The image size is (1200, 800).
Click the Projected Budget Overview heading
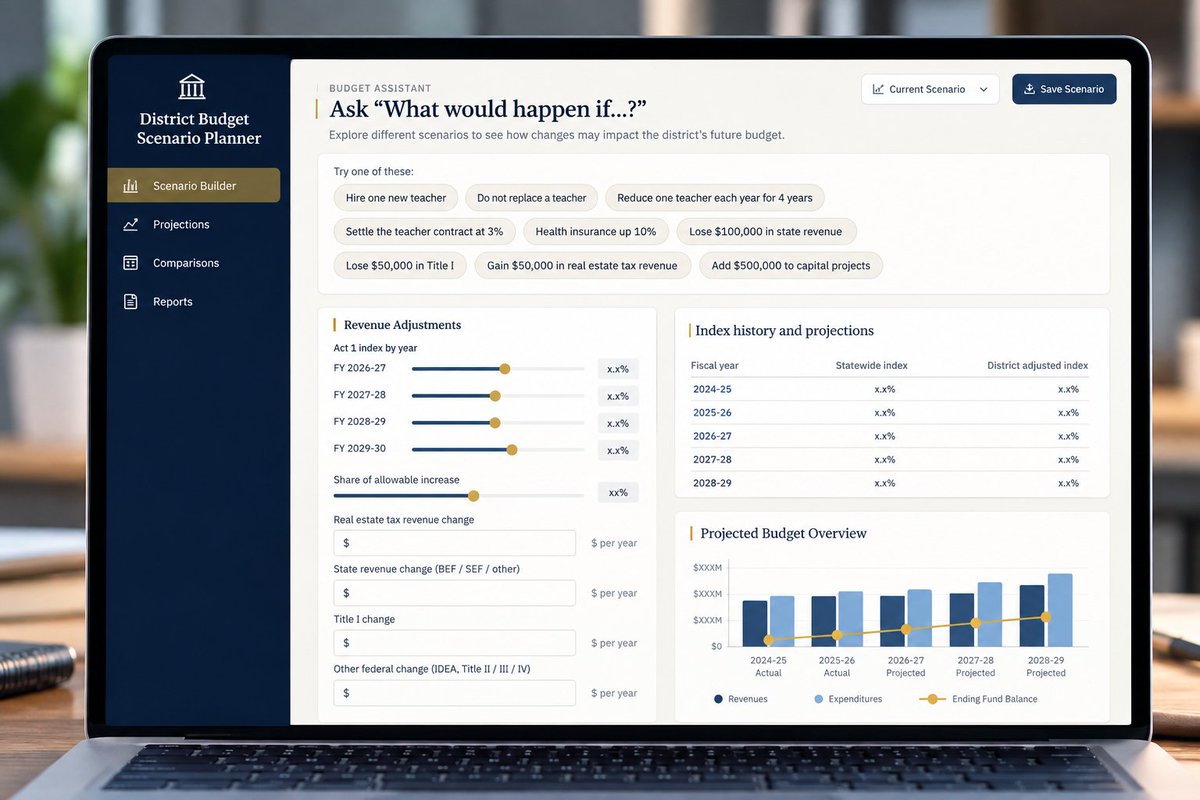pyautogui.click(x=783, y=534)
